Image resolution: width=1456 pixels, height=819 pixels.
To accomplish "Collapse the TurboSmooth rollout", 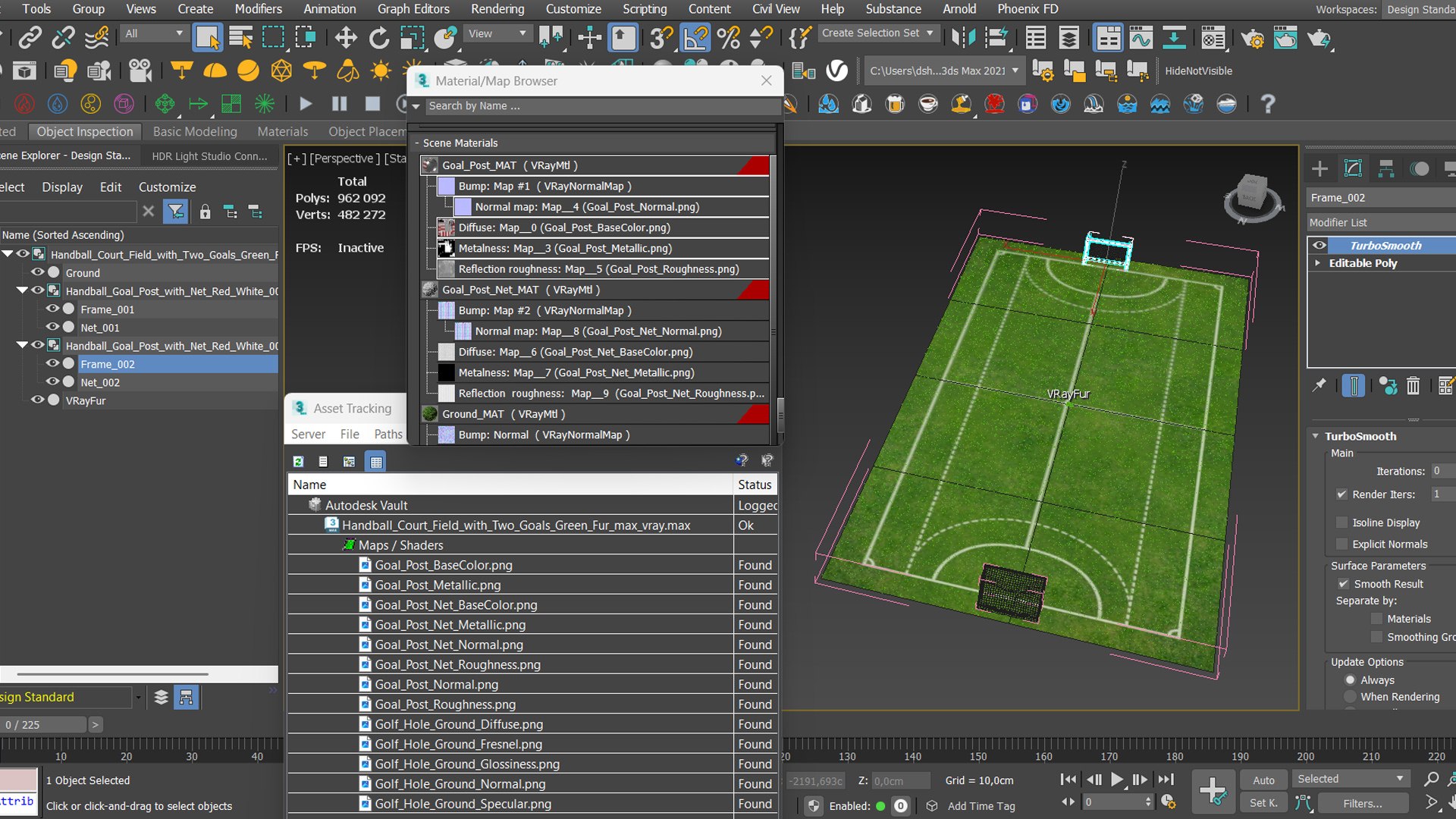I will click(x=1316, y=436).
